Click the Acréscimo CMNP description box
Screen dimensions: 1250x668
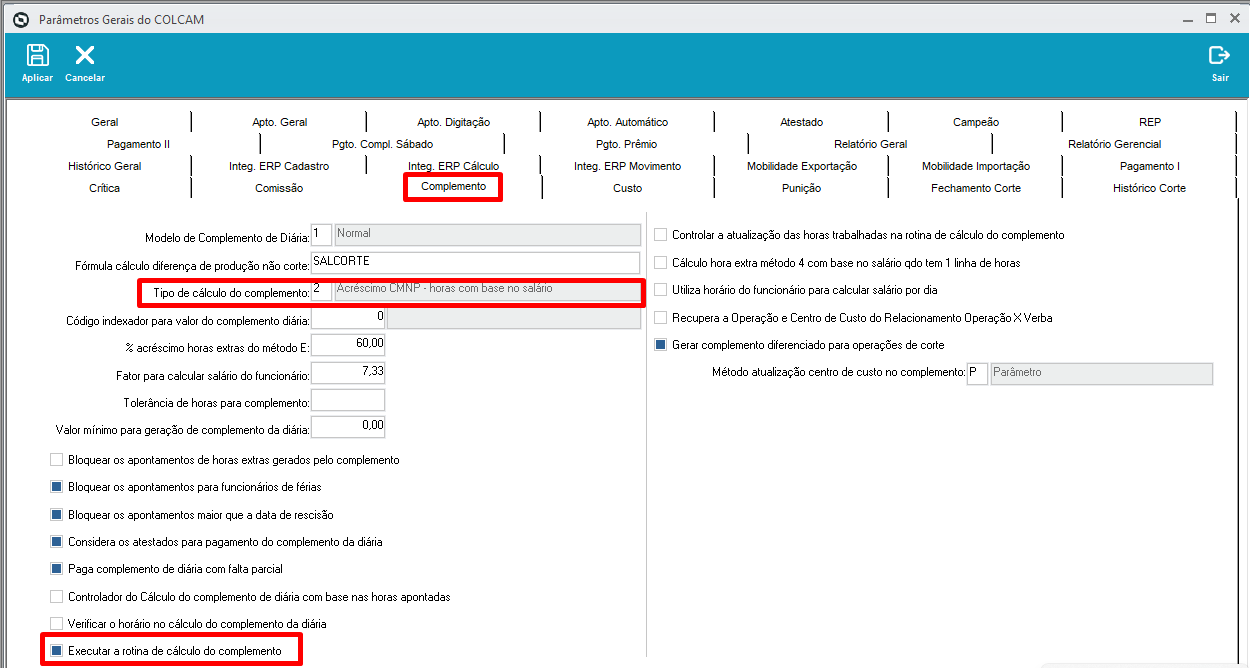[x=487, y=291]
